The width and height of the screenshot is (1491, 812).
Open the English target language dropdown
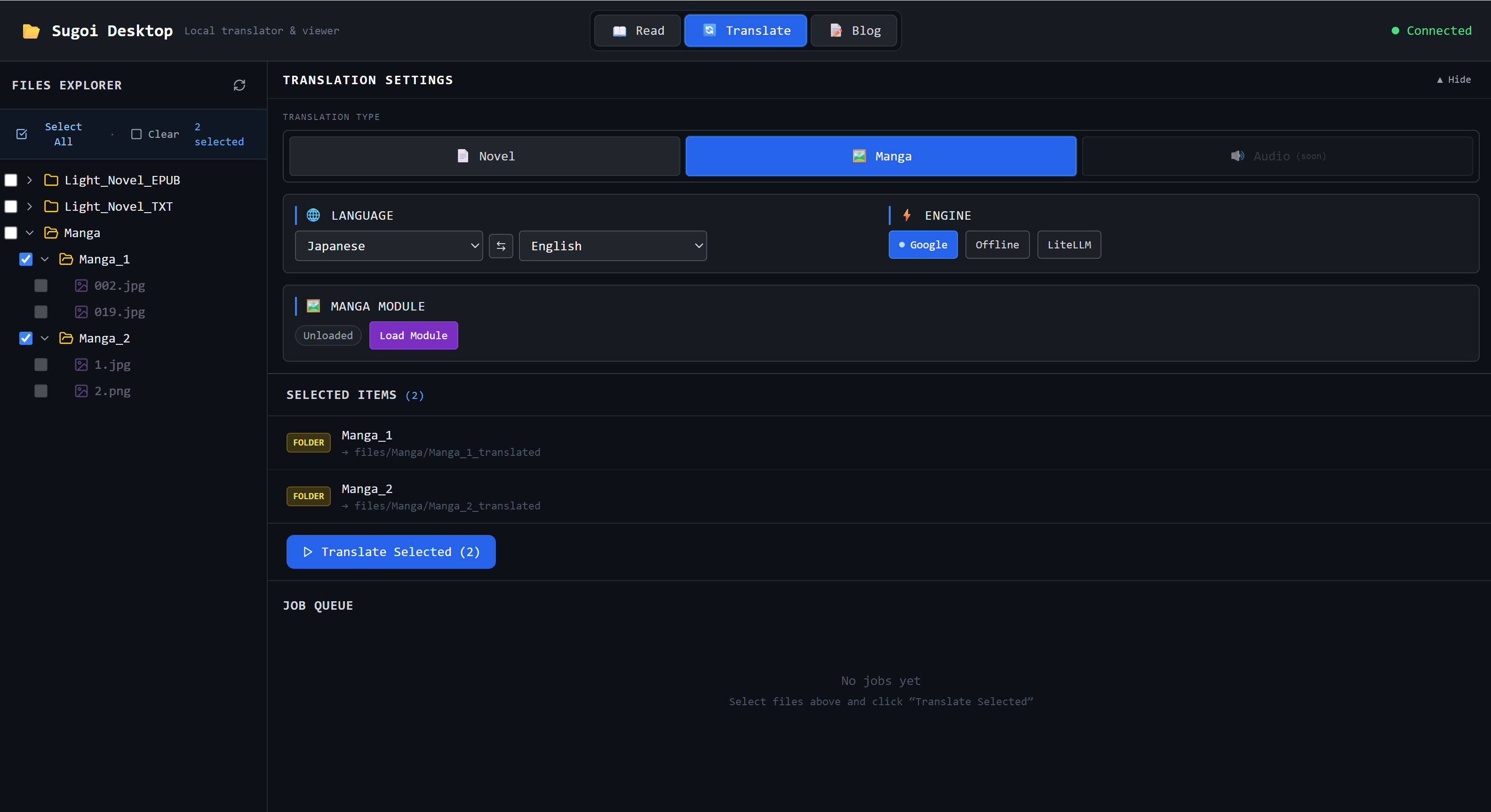point(613,246)
